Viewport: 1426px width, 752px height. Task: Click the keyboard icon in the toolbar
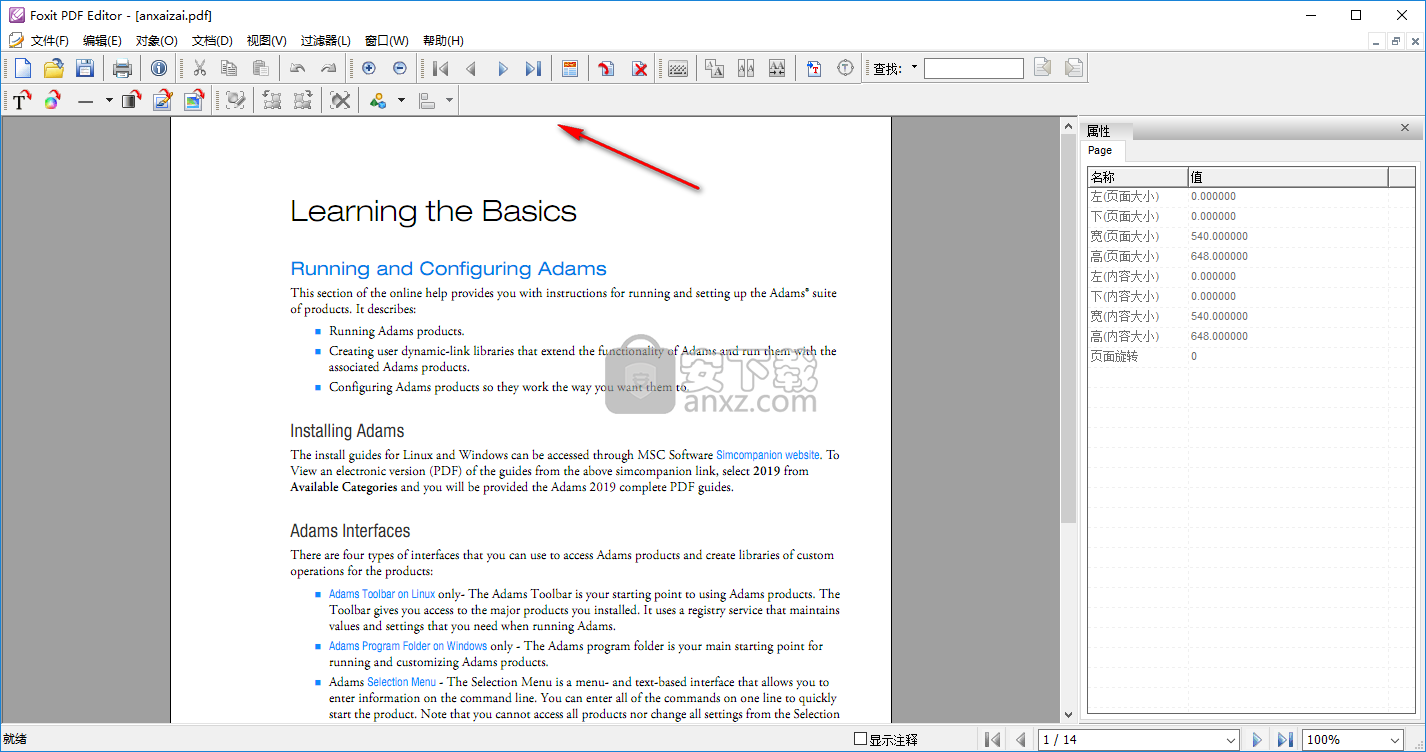678,68
